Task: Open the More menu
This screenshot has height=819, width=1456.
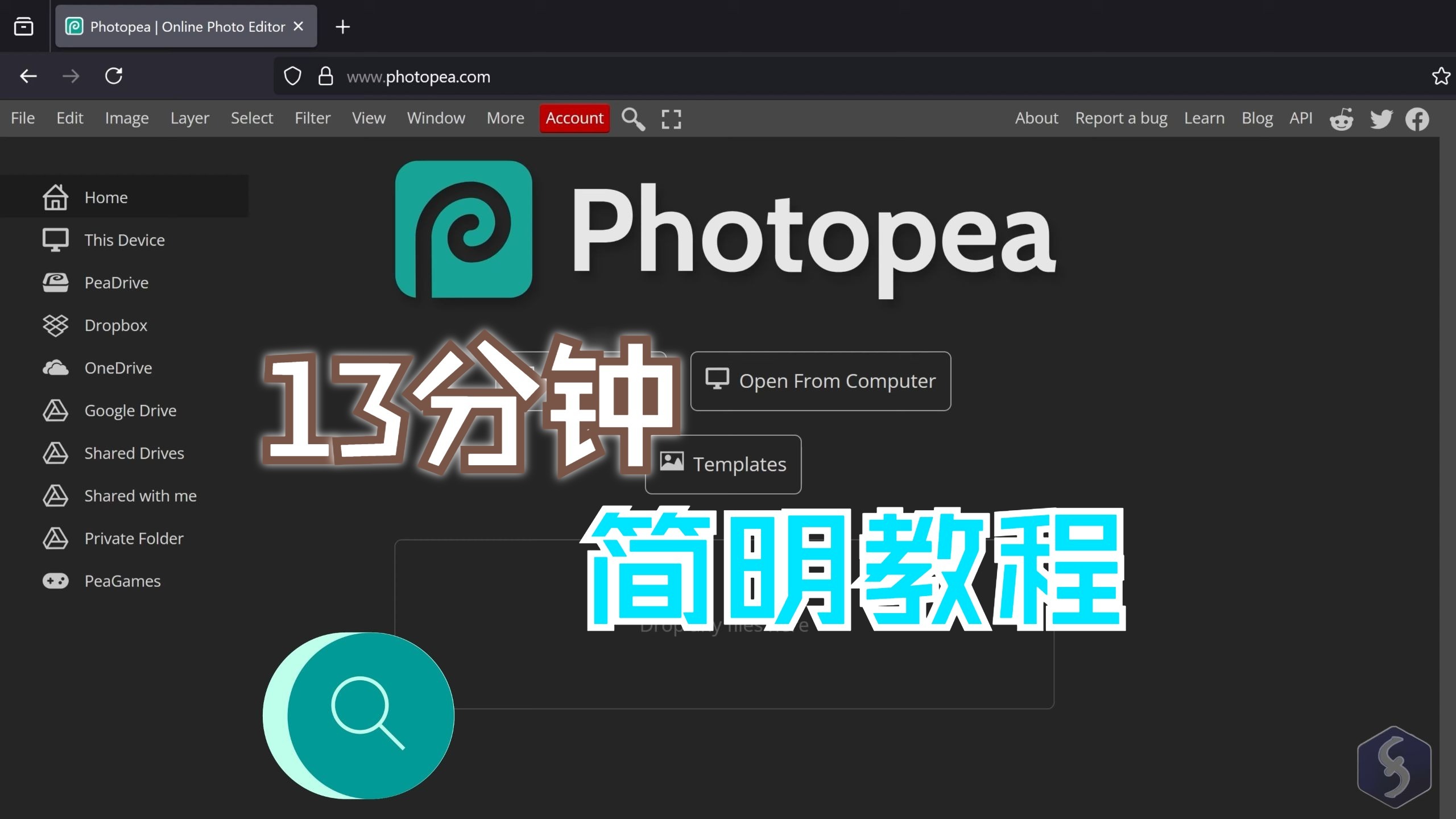Action: 506,118
